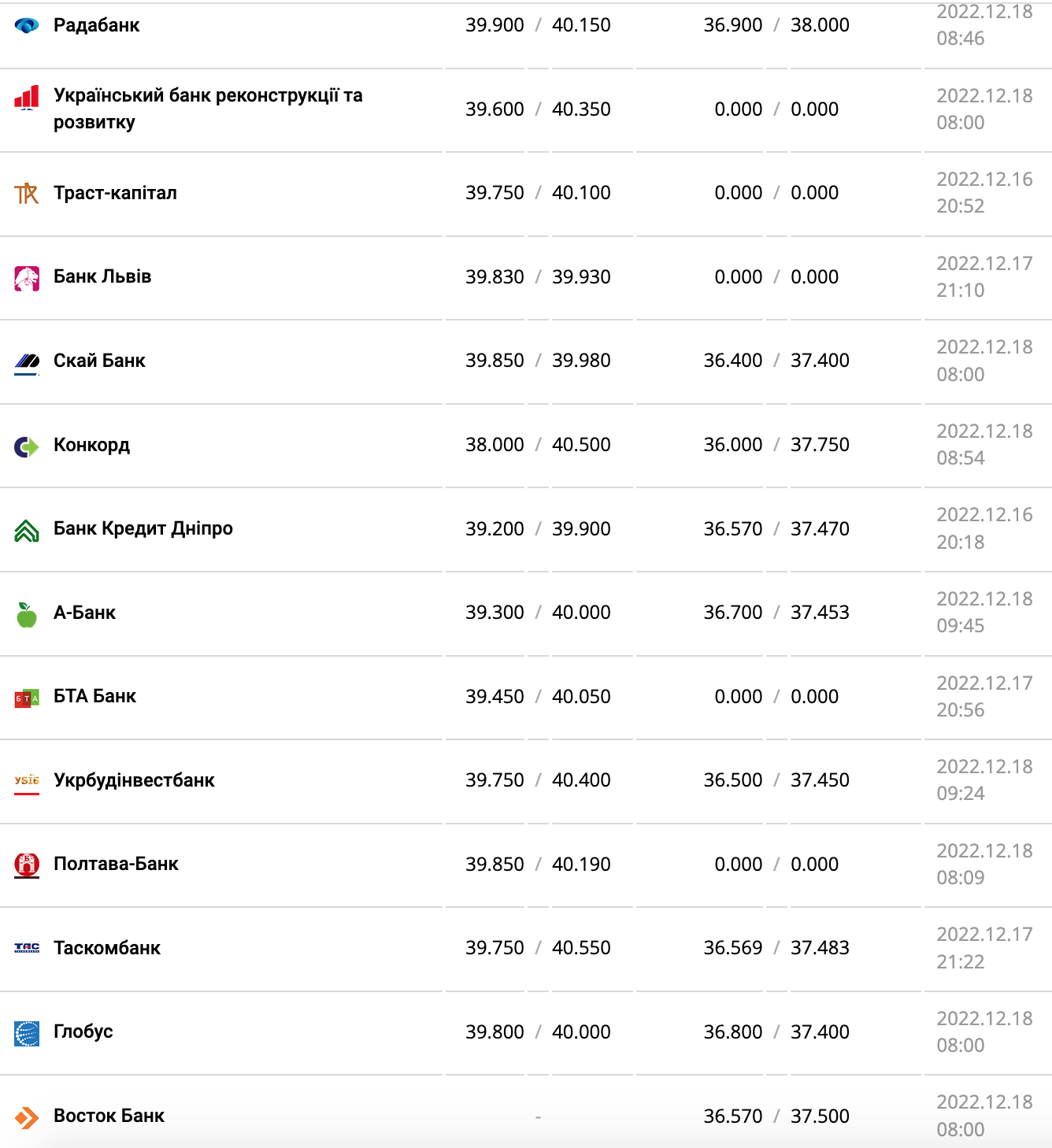Viewport: 1052px width, 1148px height.
Task: Click the pink Банк Львів lion logo
Action: point(27,278)
